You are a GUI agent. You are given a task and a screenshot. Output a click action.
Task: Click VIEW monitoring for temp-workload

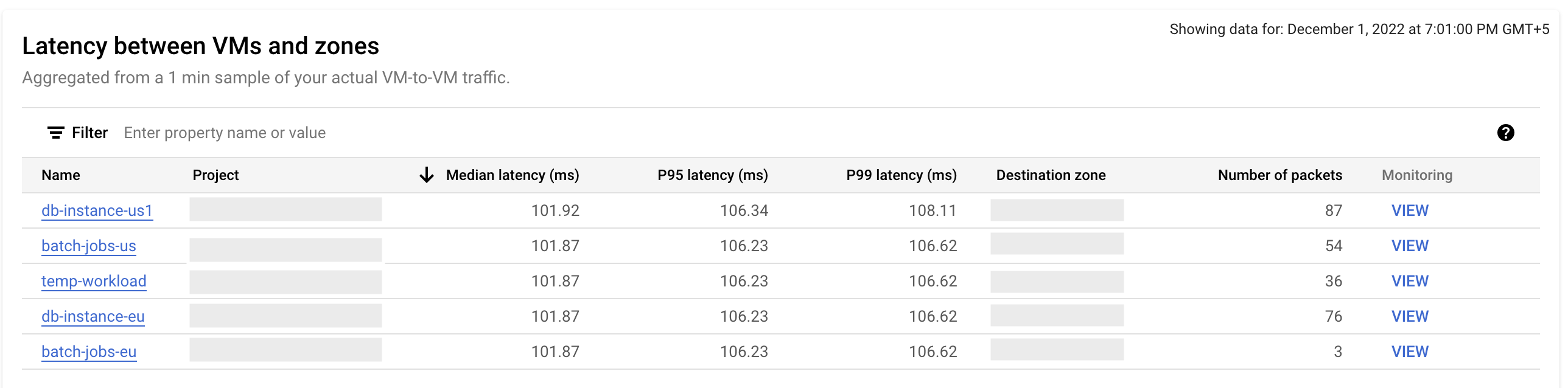click(1410, 281)
